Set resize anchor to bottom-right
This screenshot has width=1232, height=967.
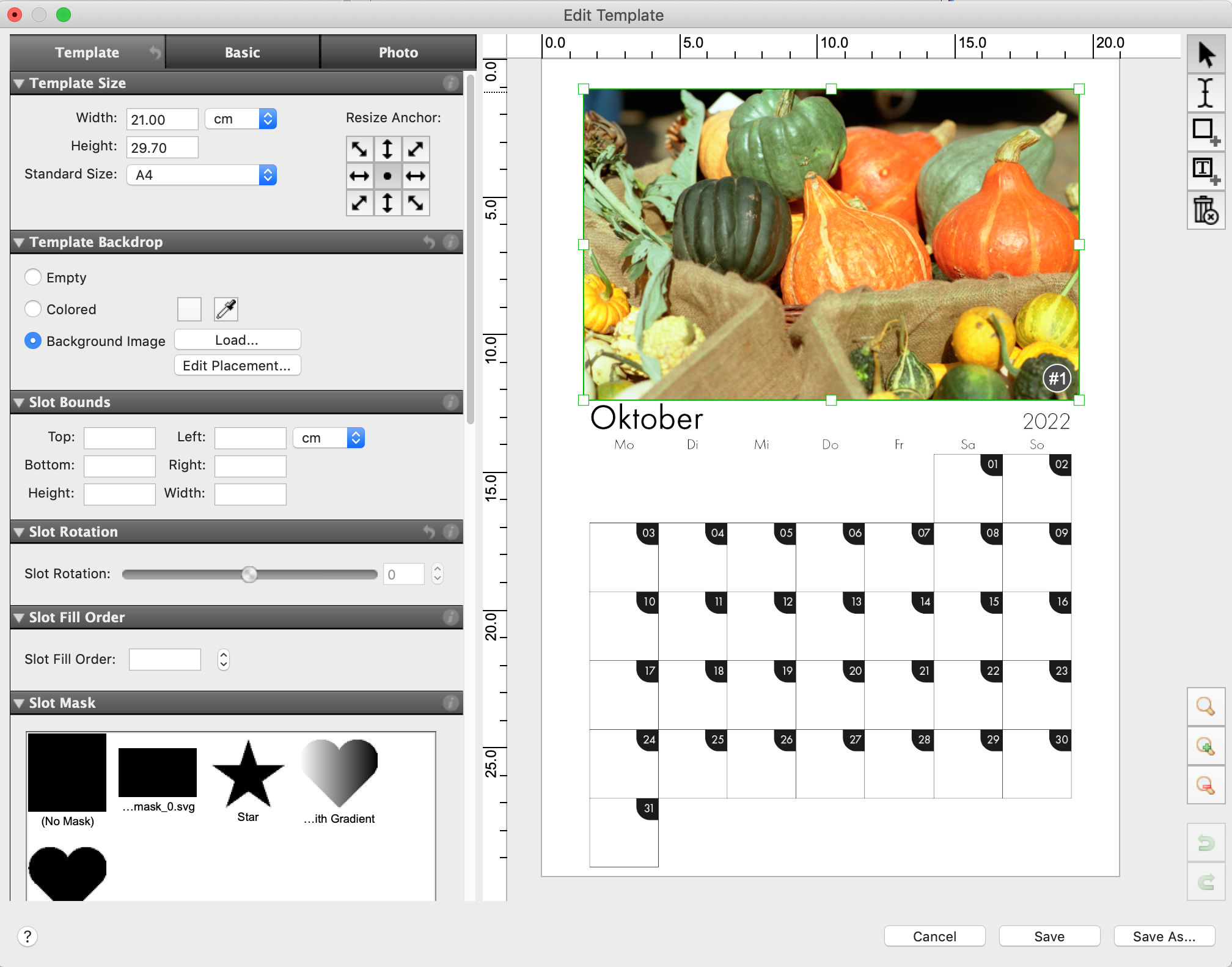pyautogui.click(x=416, y=203)
